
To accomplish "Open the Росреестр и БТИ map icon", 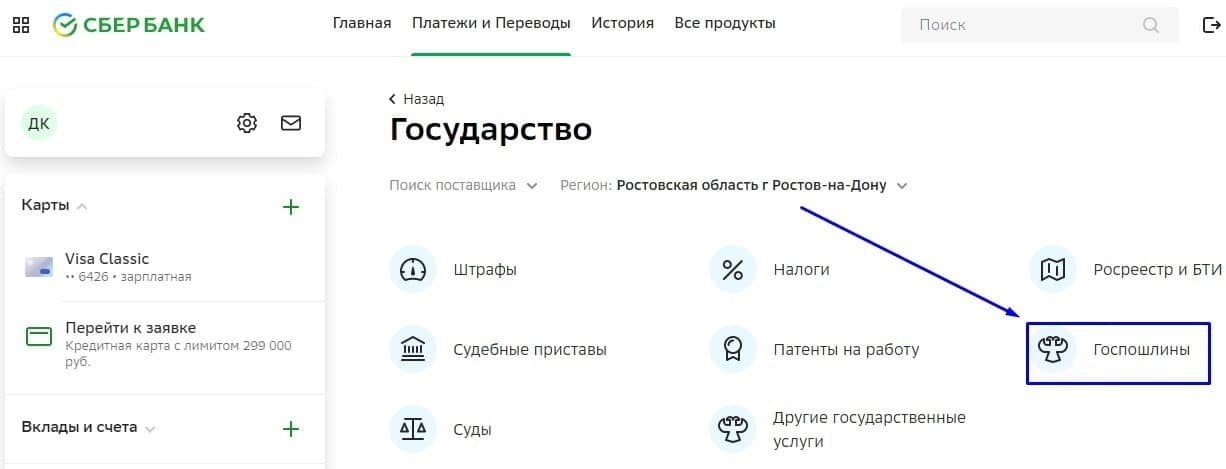I will click(x=1053, y=270).
